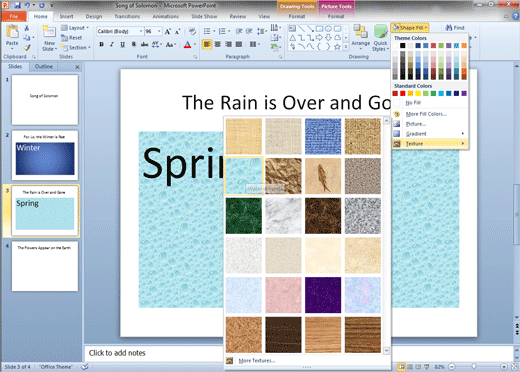
Task: Open the File tab
Action: pos(14,16)
